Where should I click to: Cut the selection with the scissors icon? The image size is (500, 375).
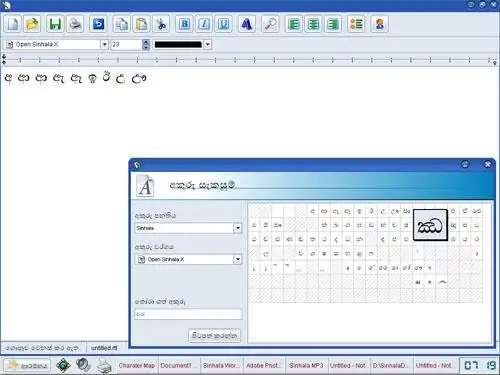[161, 24]
